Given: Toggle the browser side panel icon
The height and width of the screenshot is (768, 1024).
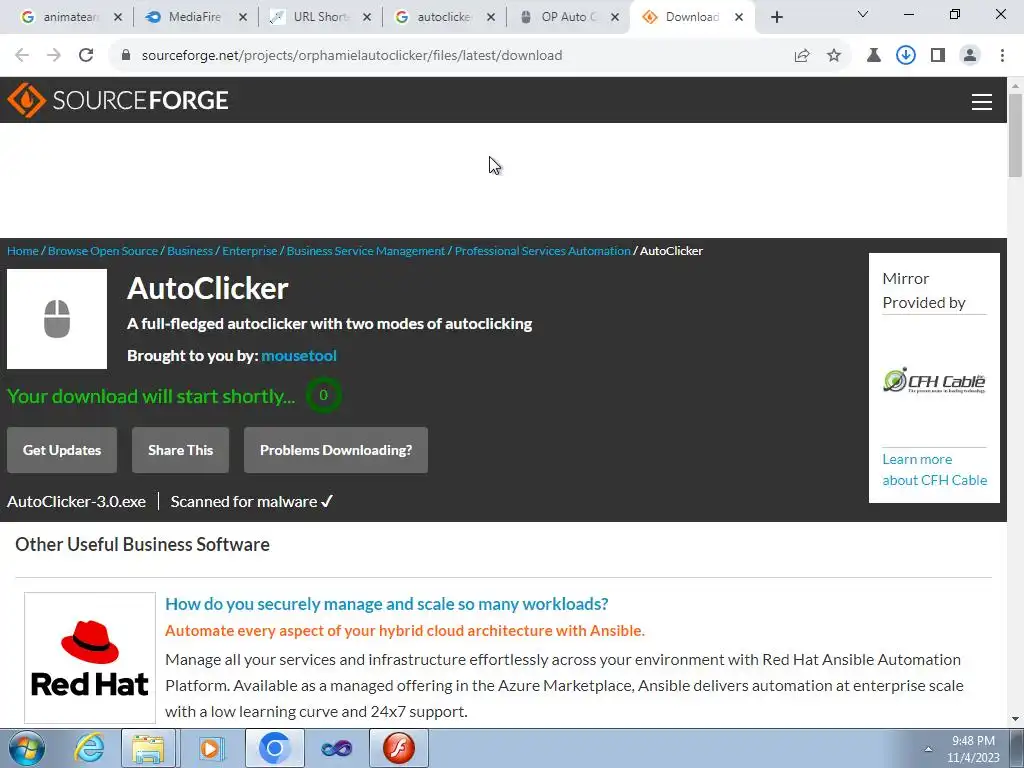Looking at the screenshot, I should point(938,56).
